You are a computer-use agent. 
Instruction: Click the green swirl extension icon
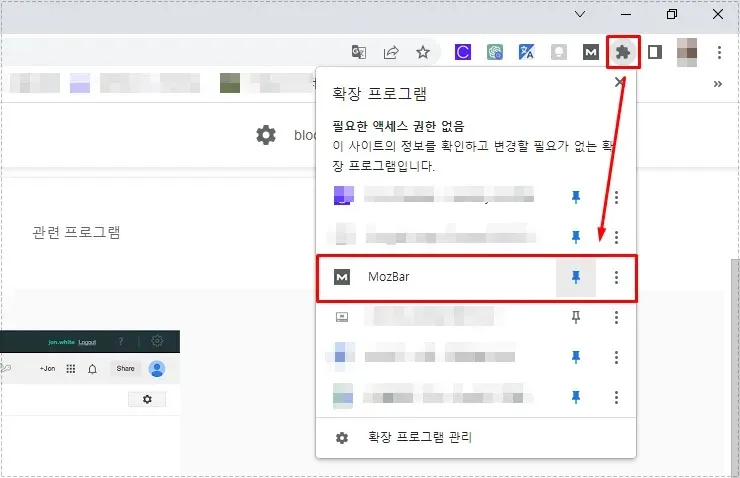495,52
